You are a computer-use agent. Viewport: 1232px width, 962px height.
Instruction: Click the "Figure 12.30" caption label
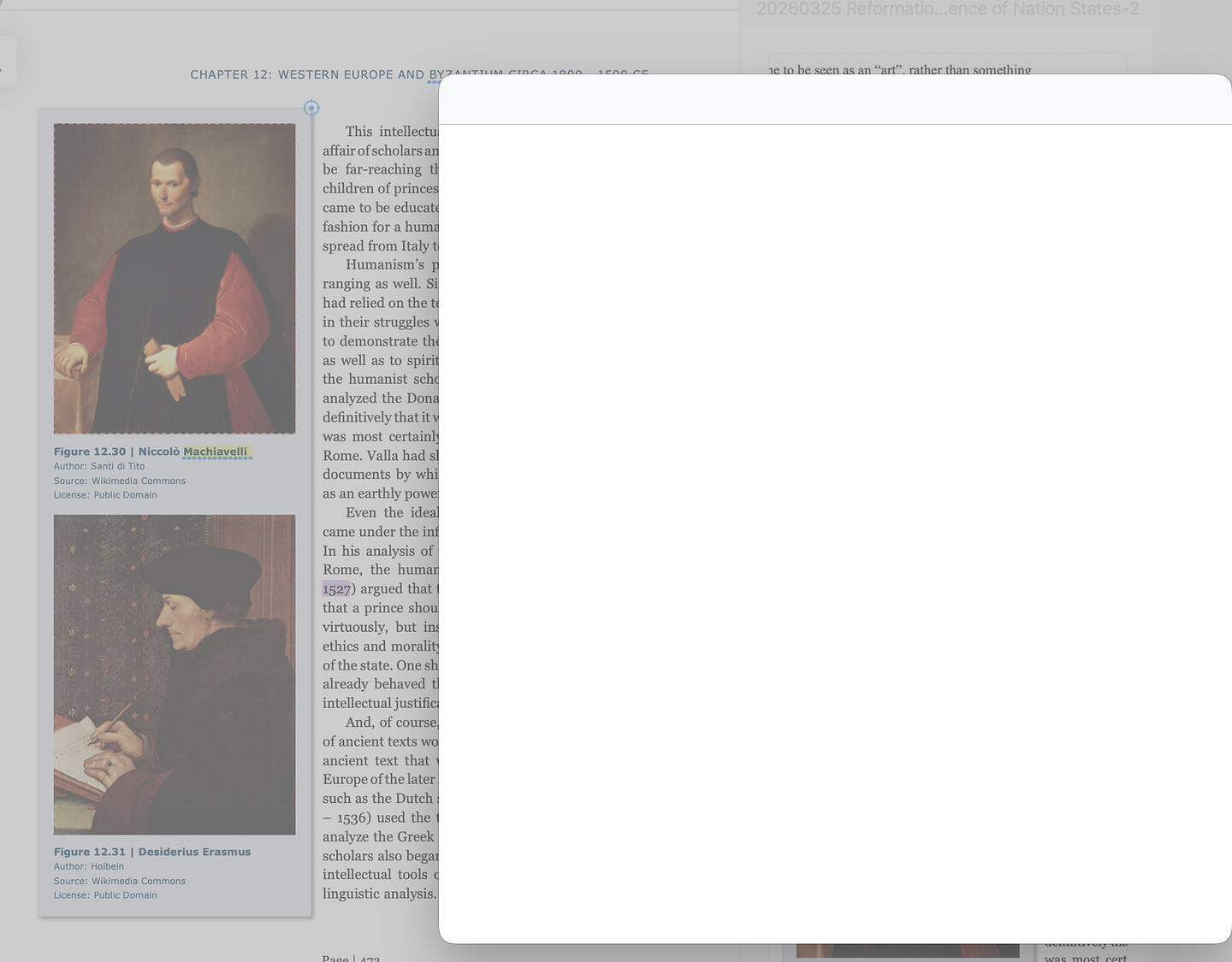[90, 451]
